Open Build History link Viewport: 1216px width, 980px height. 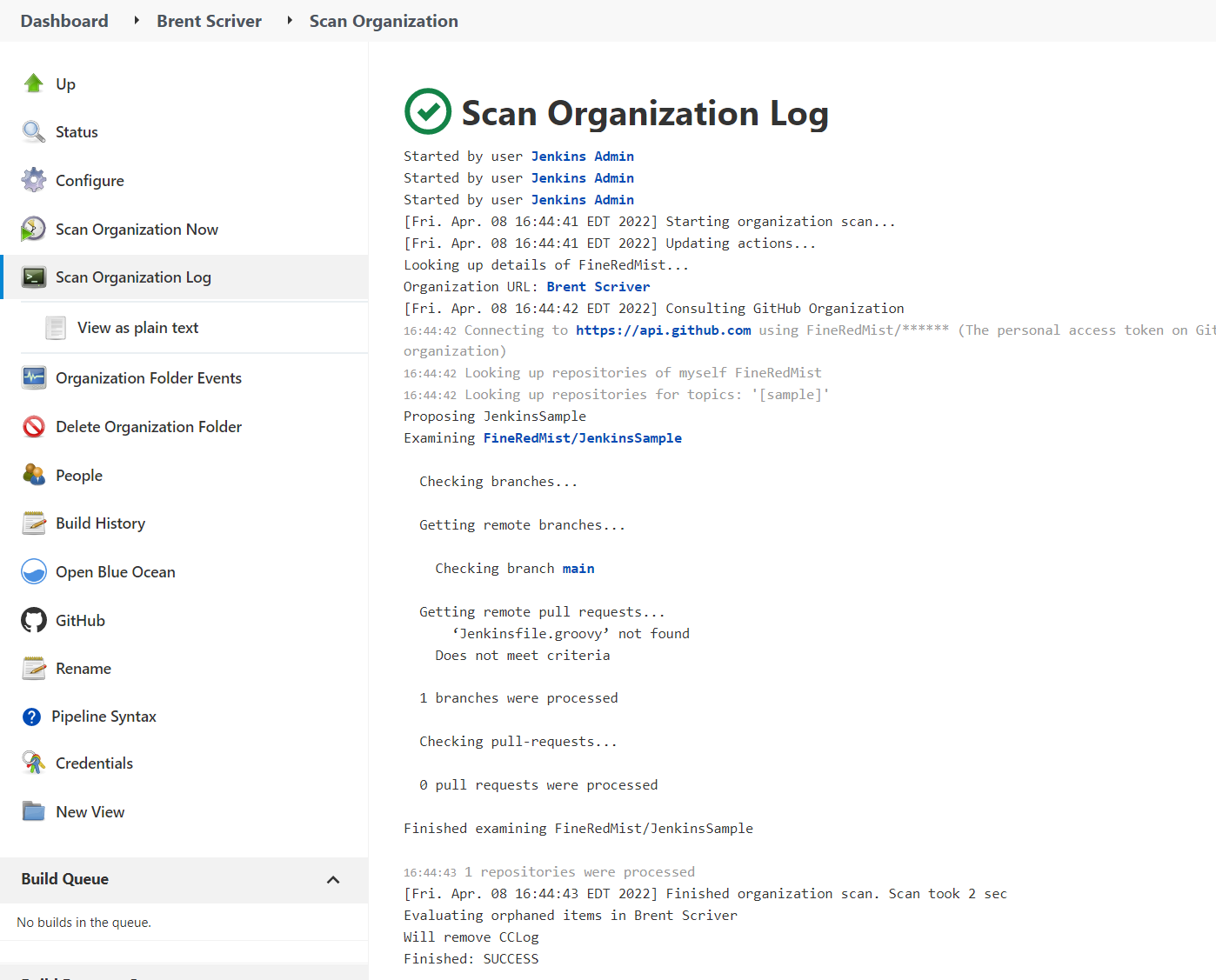click(100, 523)
